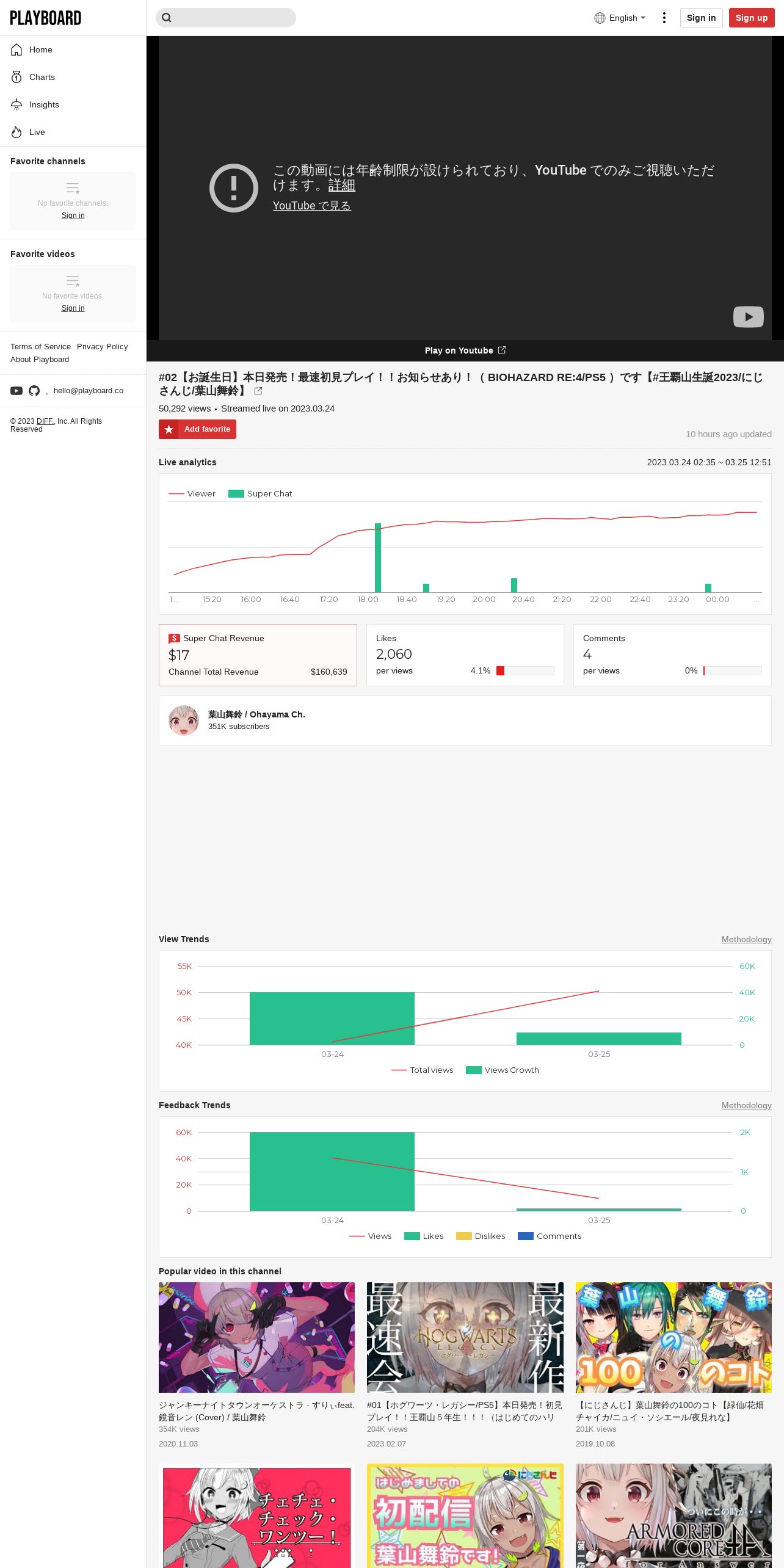Open Methodology link for Feedback Trends
The image size is (784, 1568).
[747, 1105]
